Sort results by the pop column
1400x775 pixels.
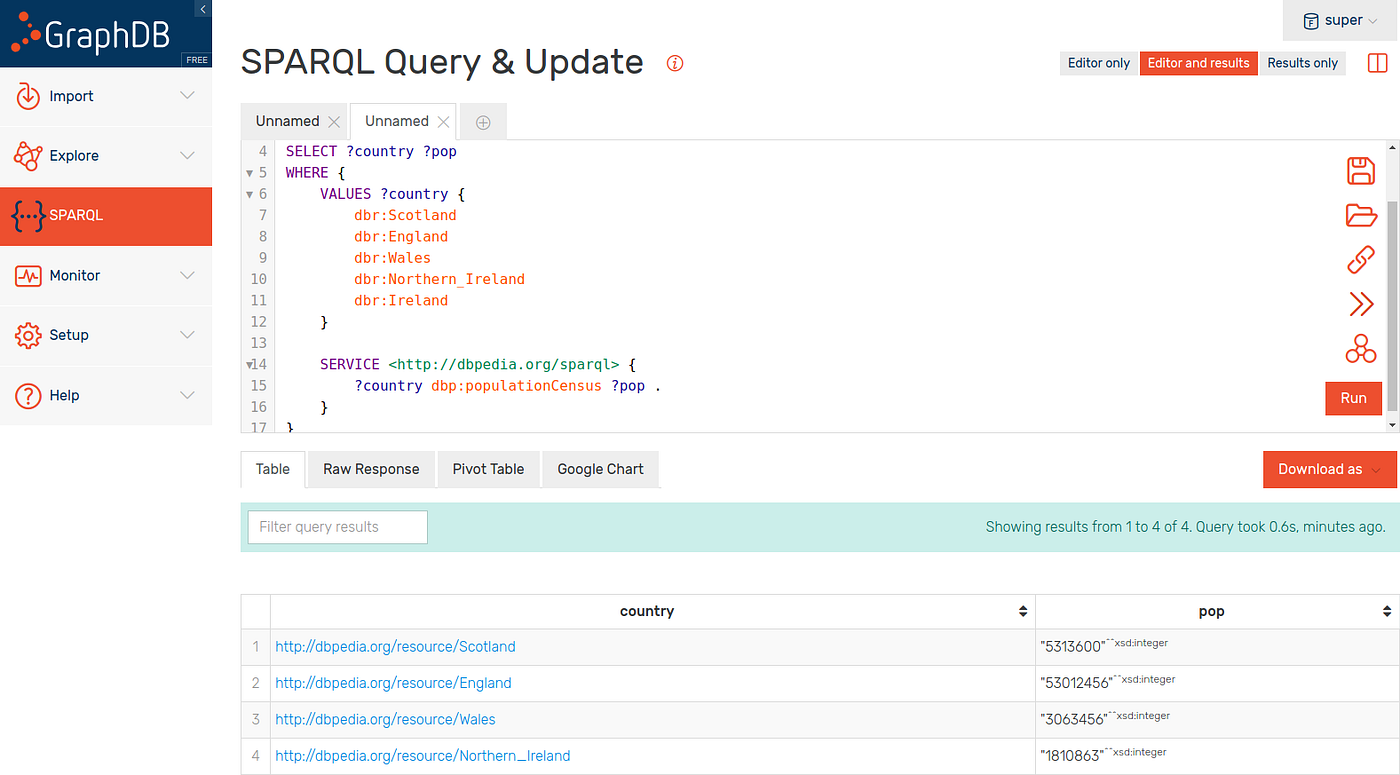1387,612
